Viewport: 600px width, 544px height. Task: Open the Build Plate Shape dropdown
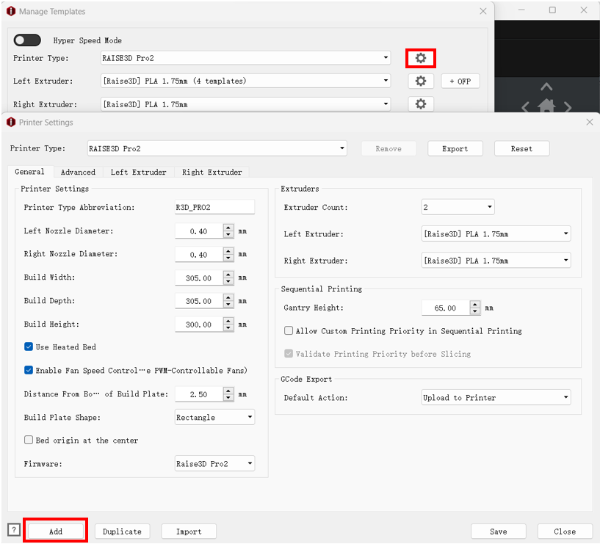[214, 417]
